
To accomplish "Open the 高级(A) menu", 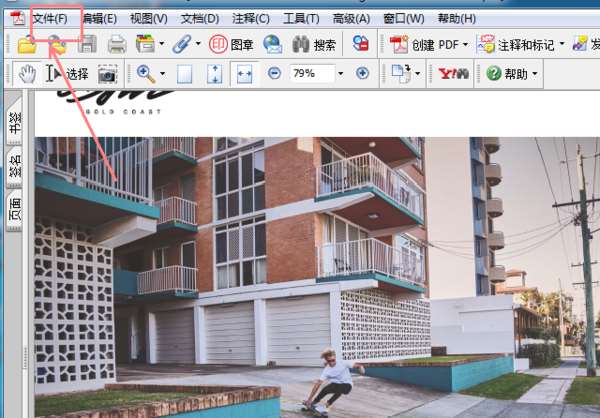I will pos(351,18).
